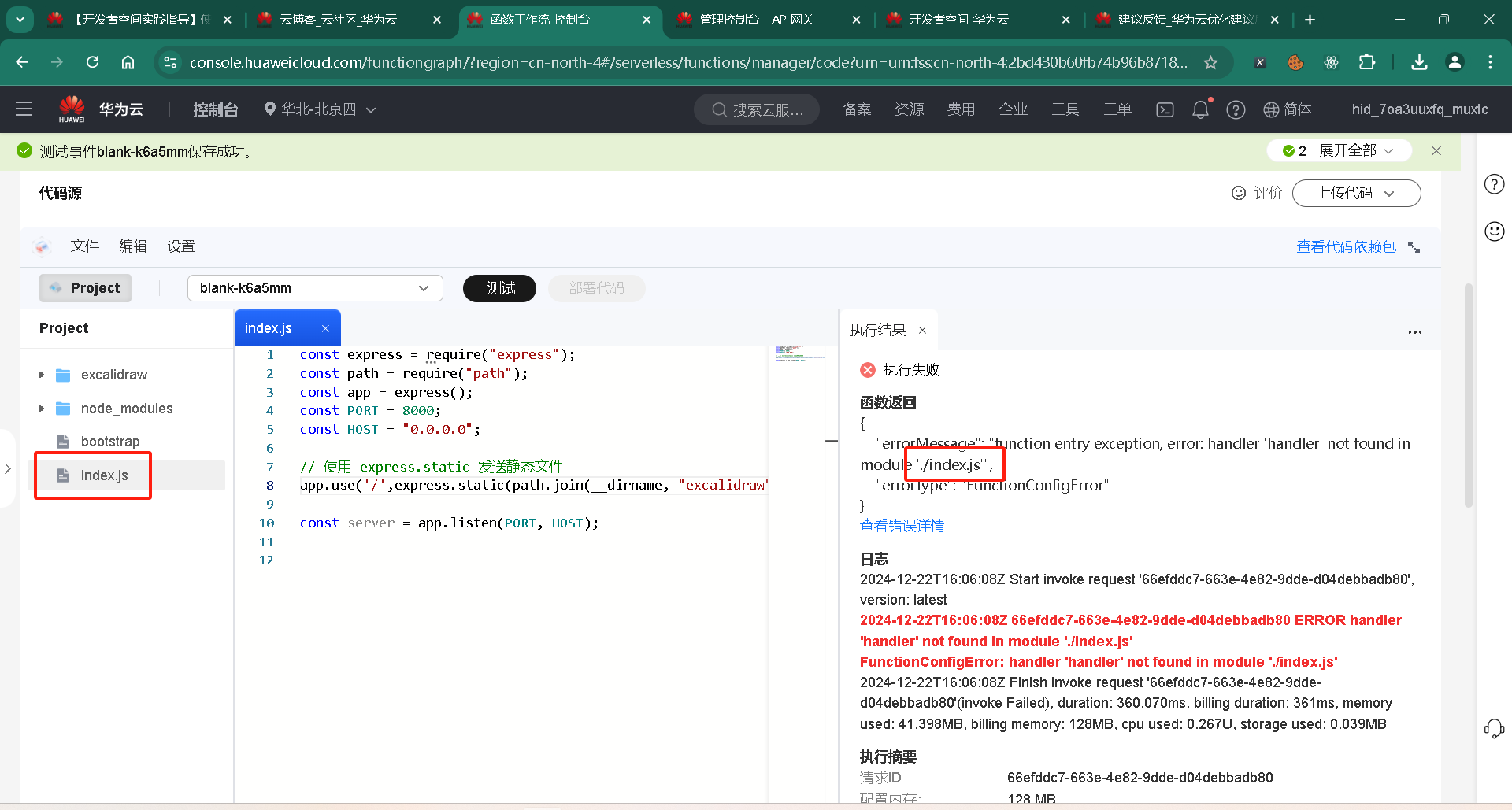Click the code minimap thumbnail
This screenshot has height=810, width=1512.
[x=799, y=353]
